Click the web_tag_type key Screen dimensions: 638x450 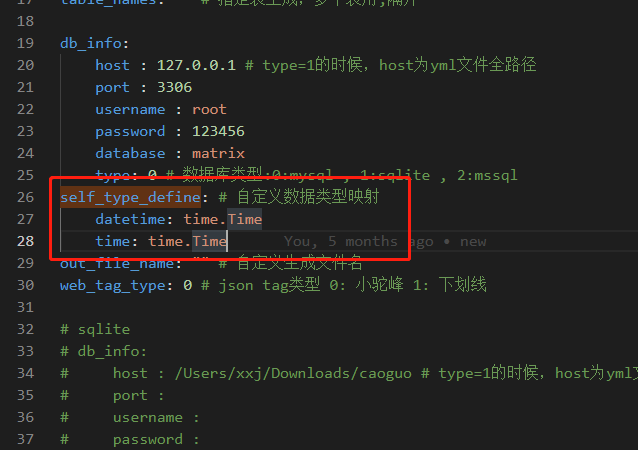click(113, 285)
